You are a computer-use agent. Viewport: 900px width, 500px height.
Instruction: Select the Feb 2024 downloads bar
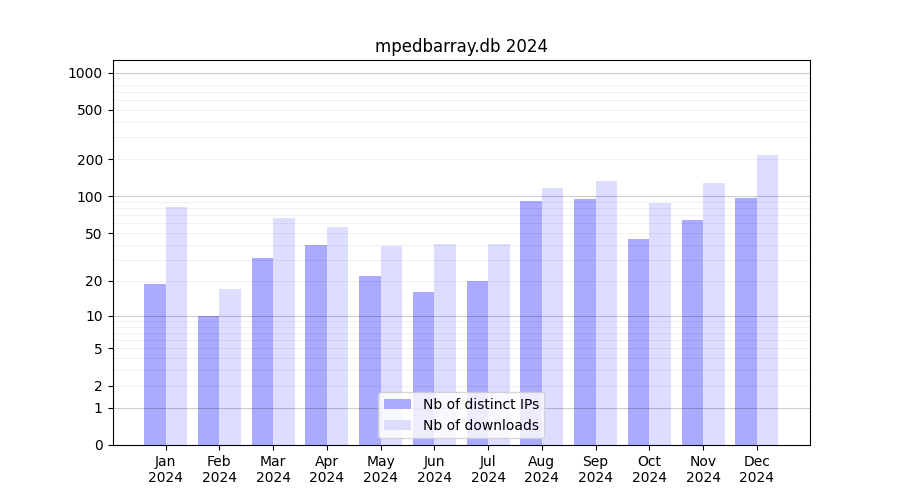click(230, 367)
